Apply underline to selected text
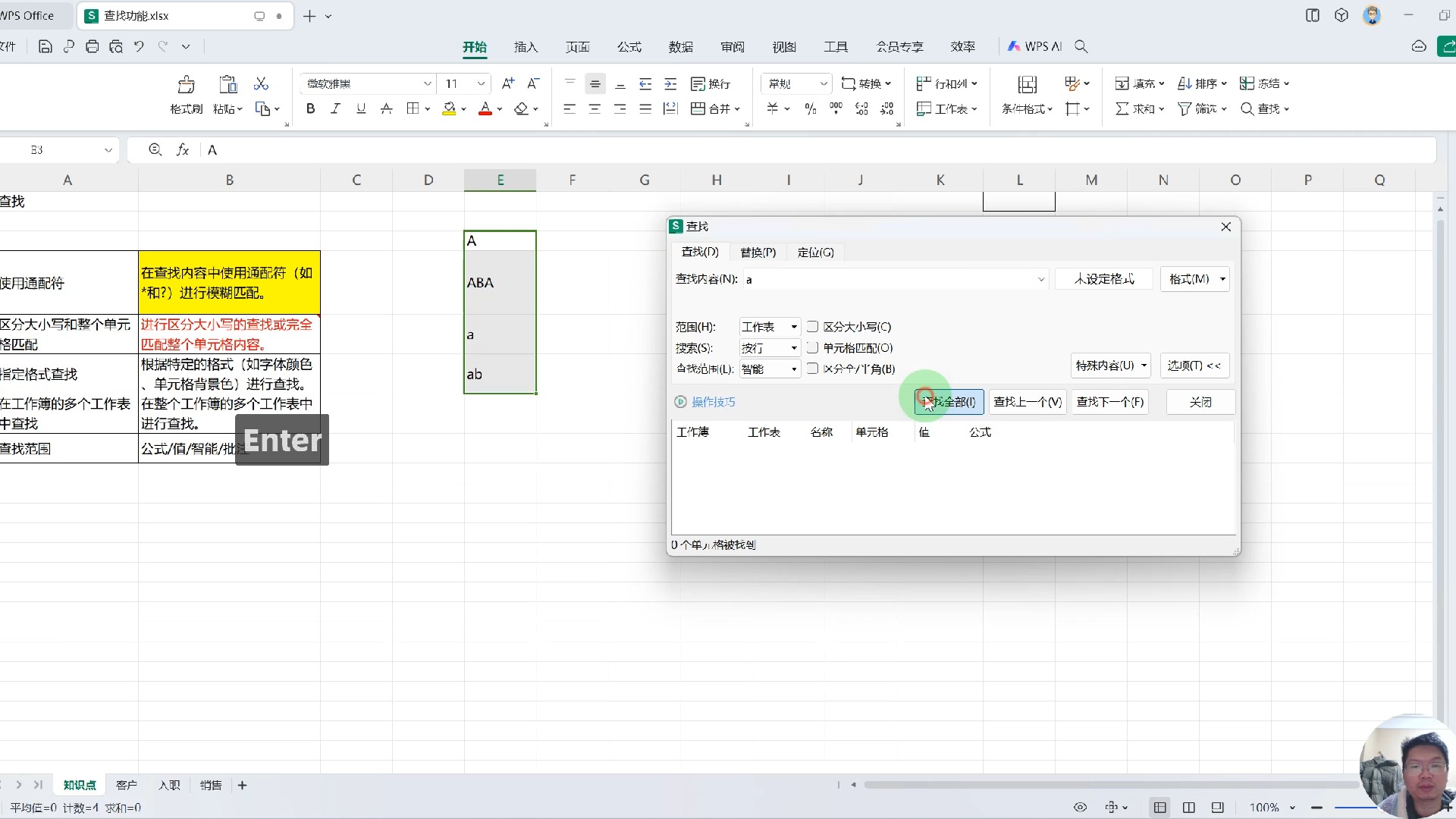Viewport: 1456px width, 819px height. click(360, 108)
